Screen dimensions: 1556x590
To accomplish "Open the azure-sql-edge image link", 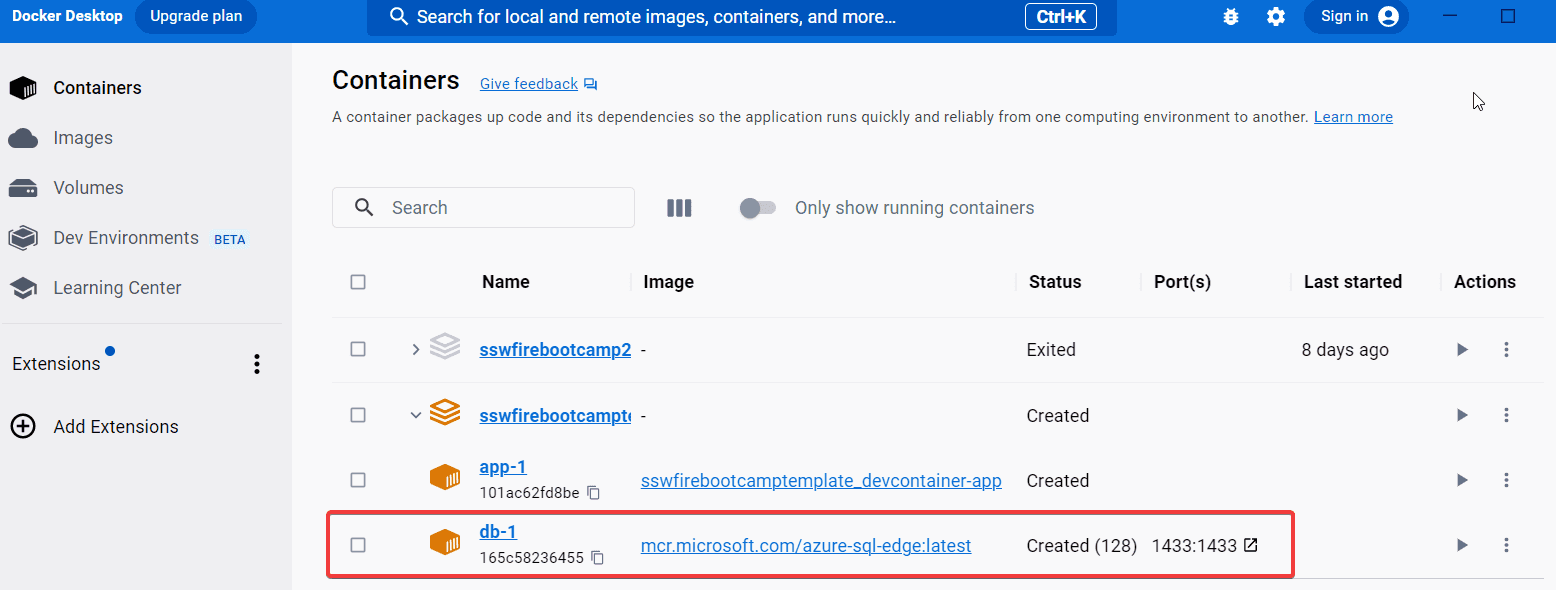I will 805,545.
